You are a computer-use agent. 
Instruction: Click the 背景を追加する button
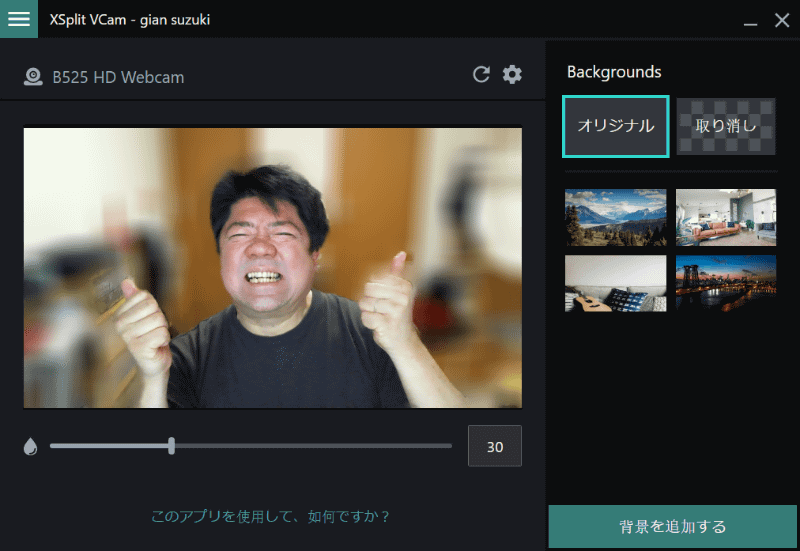point(672,527)
